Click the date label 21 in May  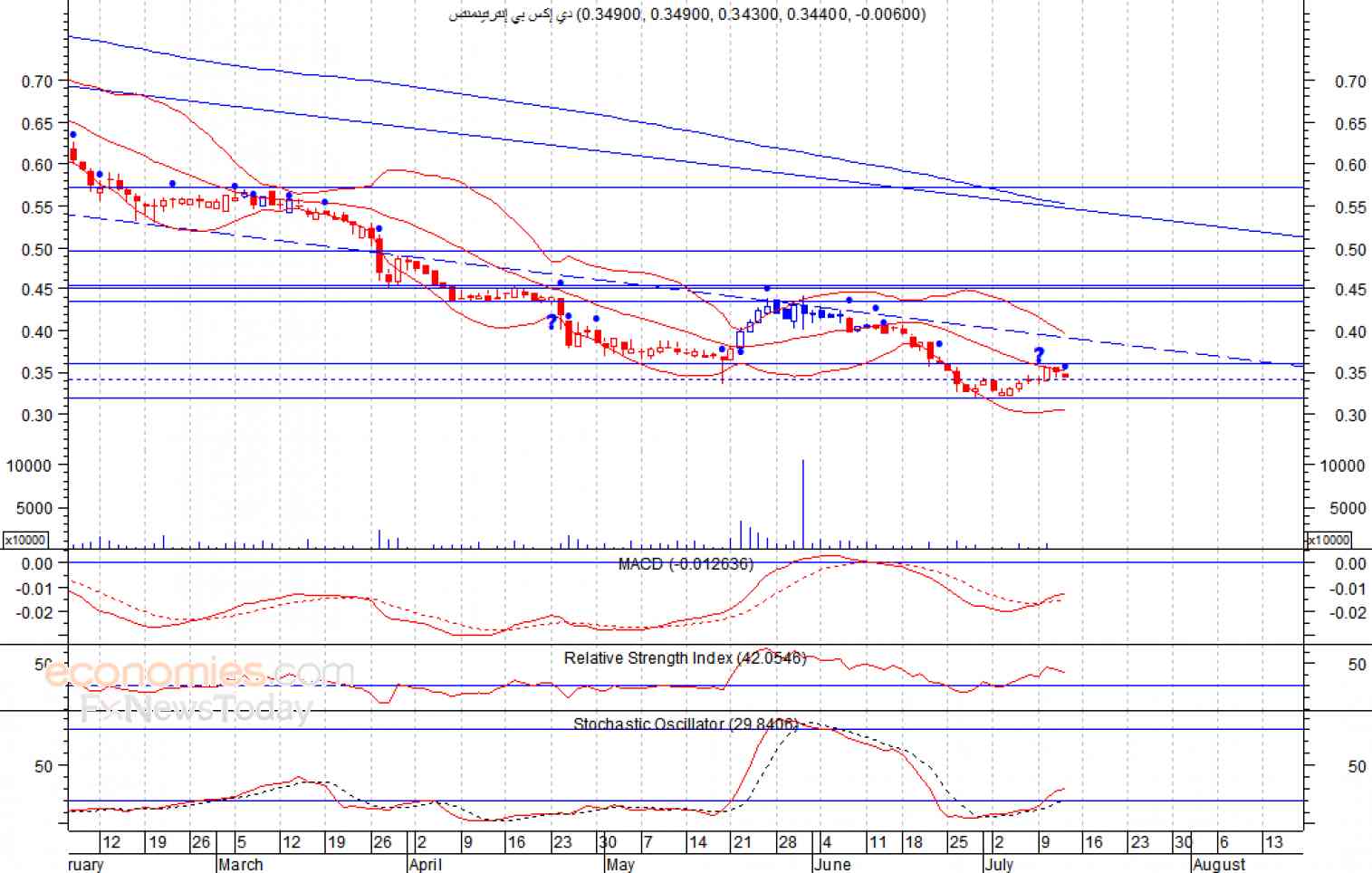[743, 842]
